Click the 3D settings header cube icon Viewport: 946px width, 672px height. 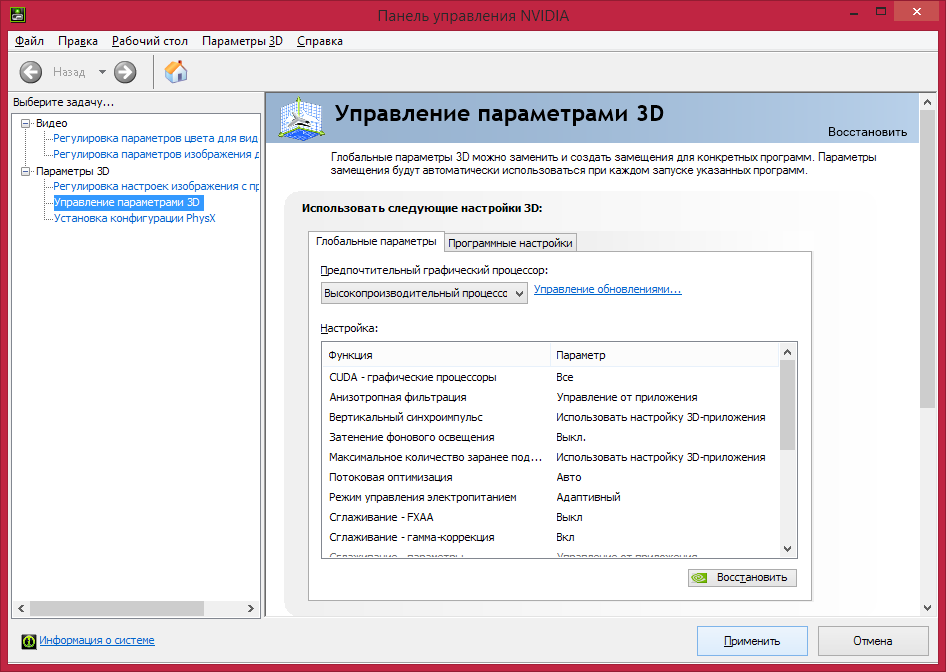(x=301, y=118)
